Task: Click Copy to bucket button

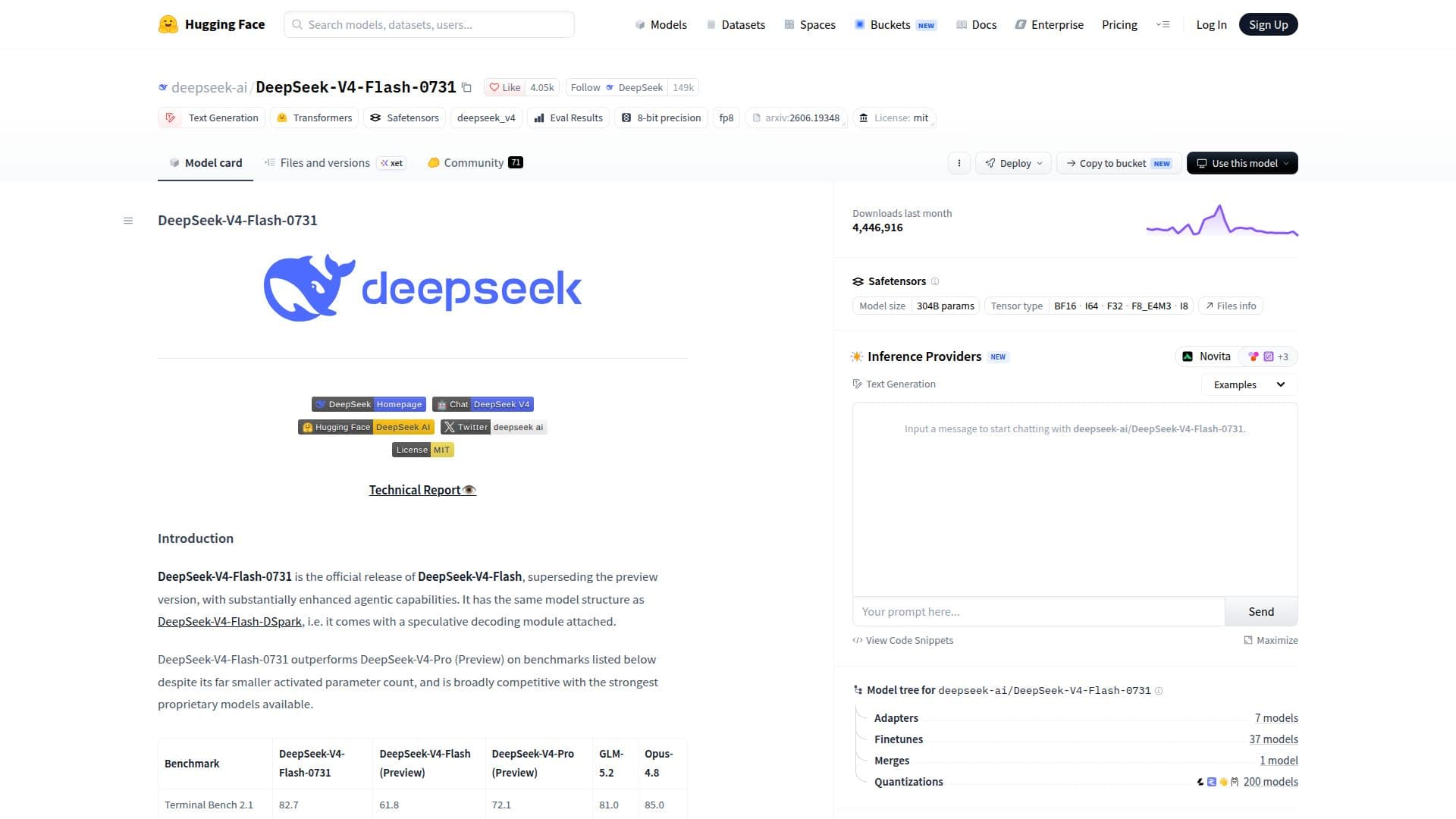Action: click(1119, 163)
